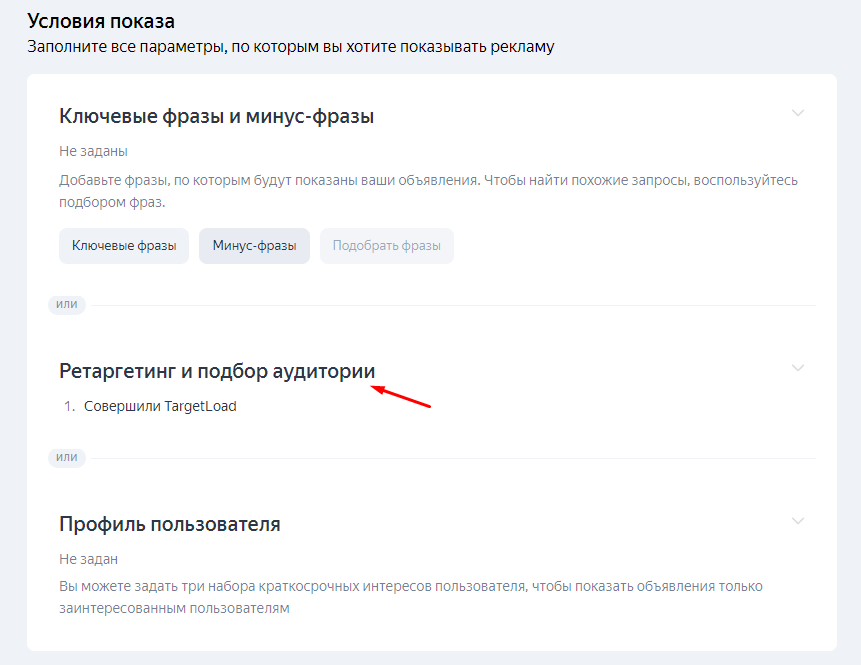Click the list number before 'Совершили TargetLoad'
Viewport: 861px width, 665px height.
pyautogui.click(x=69, y=407)
